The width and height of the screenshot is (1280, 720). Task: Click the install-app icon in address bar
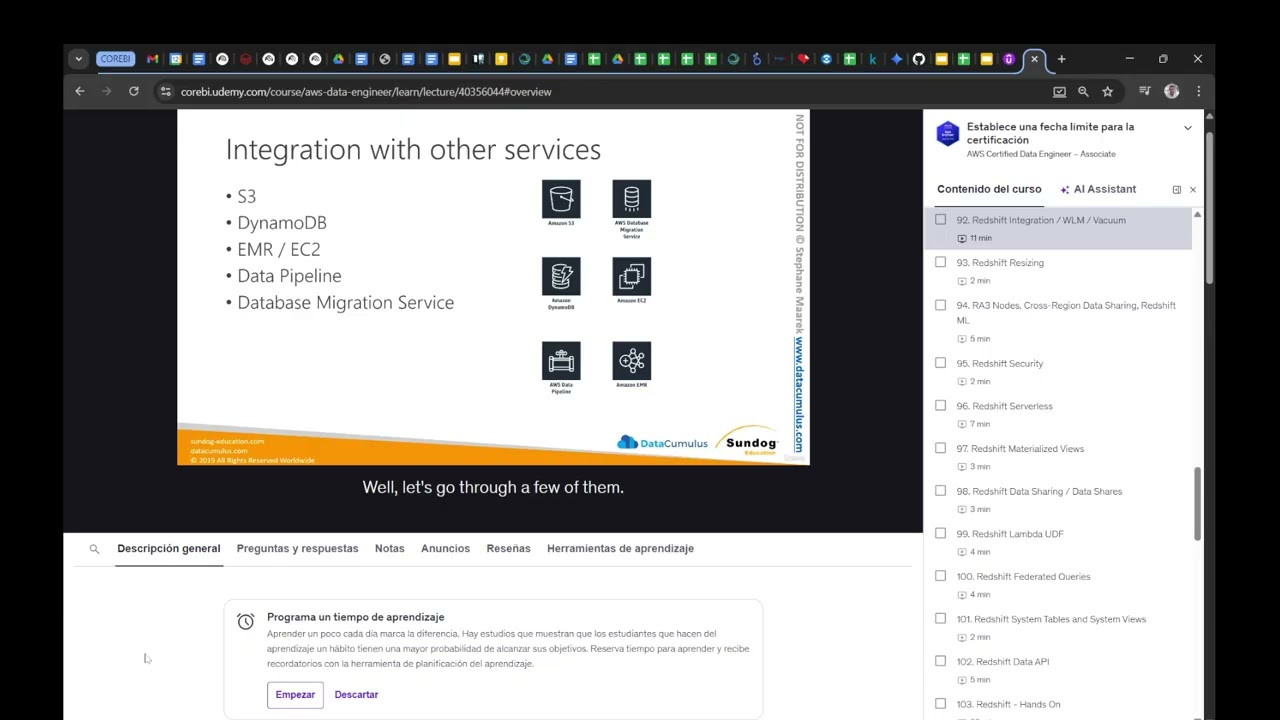tap(1059, 91)
